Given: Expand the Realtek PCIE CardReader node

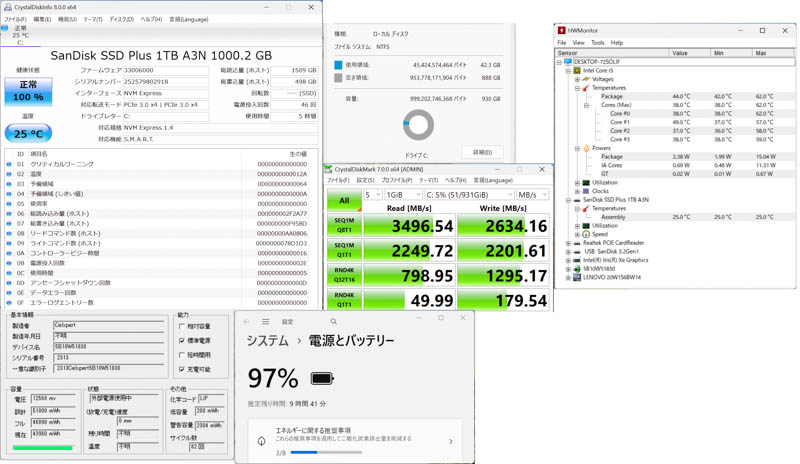Looking at the screenshot, I should (568, 243).
